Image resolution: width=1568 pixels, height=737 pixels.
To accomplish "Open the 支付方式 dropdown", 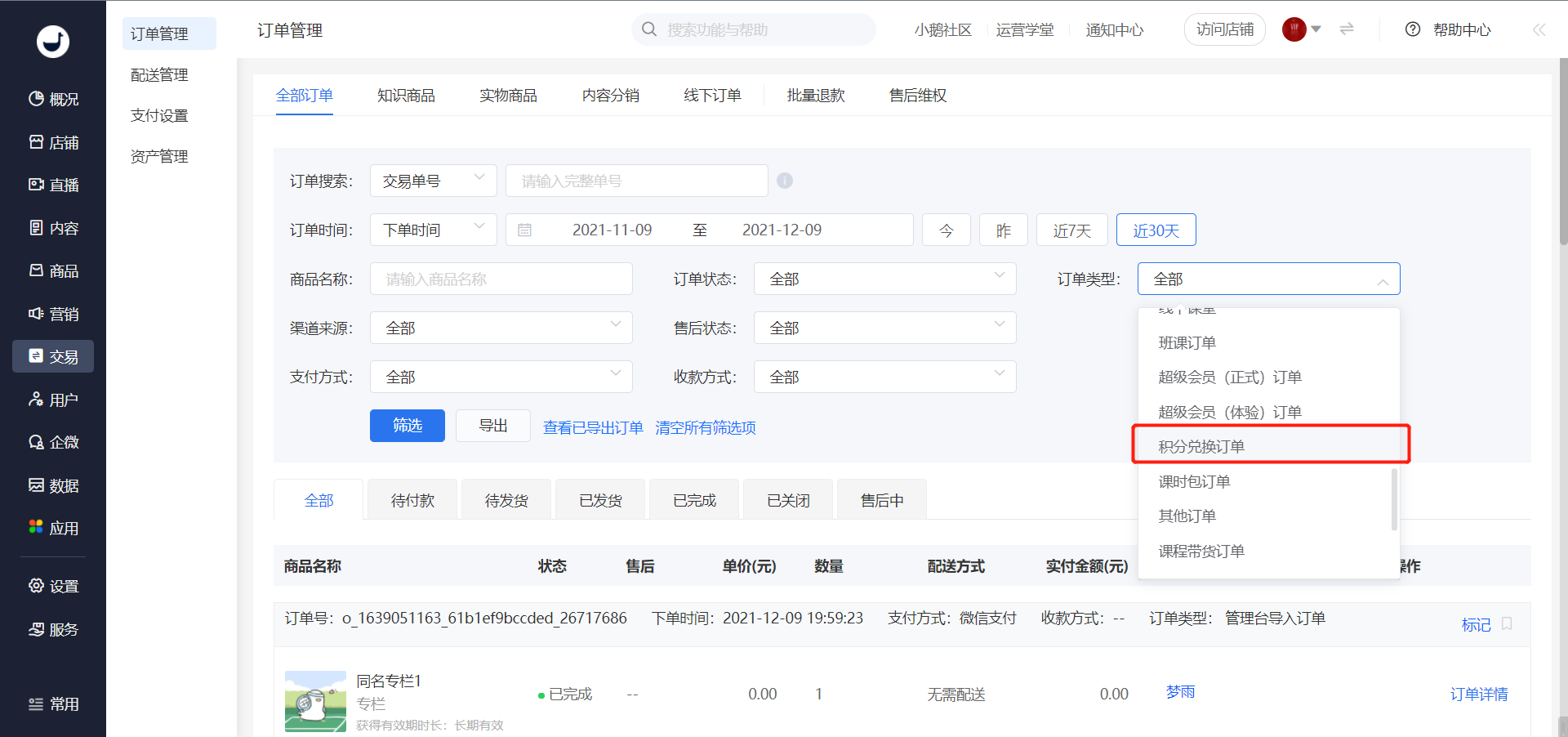I will [501, 377].
